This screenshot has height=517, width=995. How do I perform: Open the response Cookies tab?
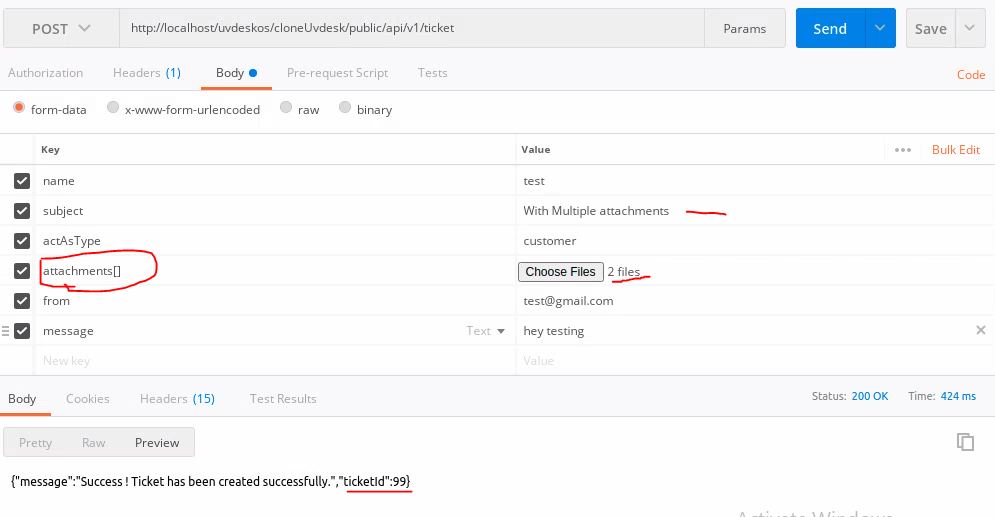click(x=88, y=398)
